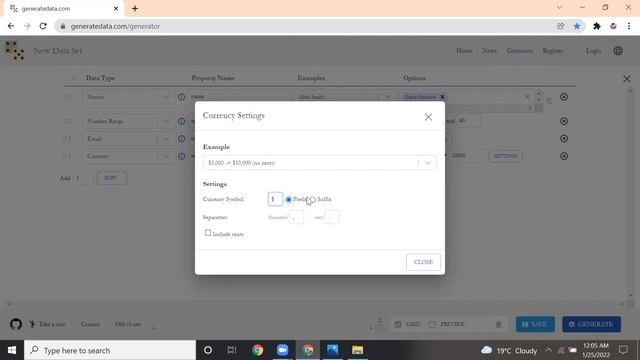Open the GitHub icon link
The image size is (640, 360).
[16, 324]
